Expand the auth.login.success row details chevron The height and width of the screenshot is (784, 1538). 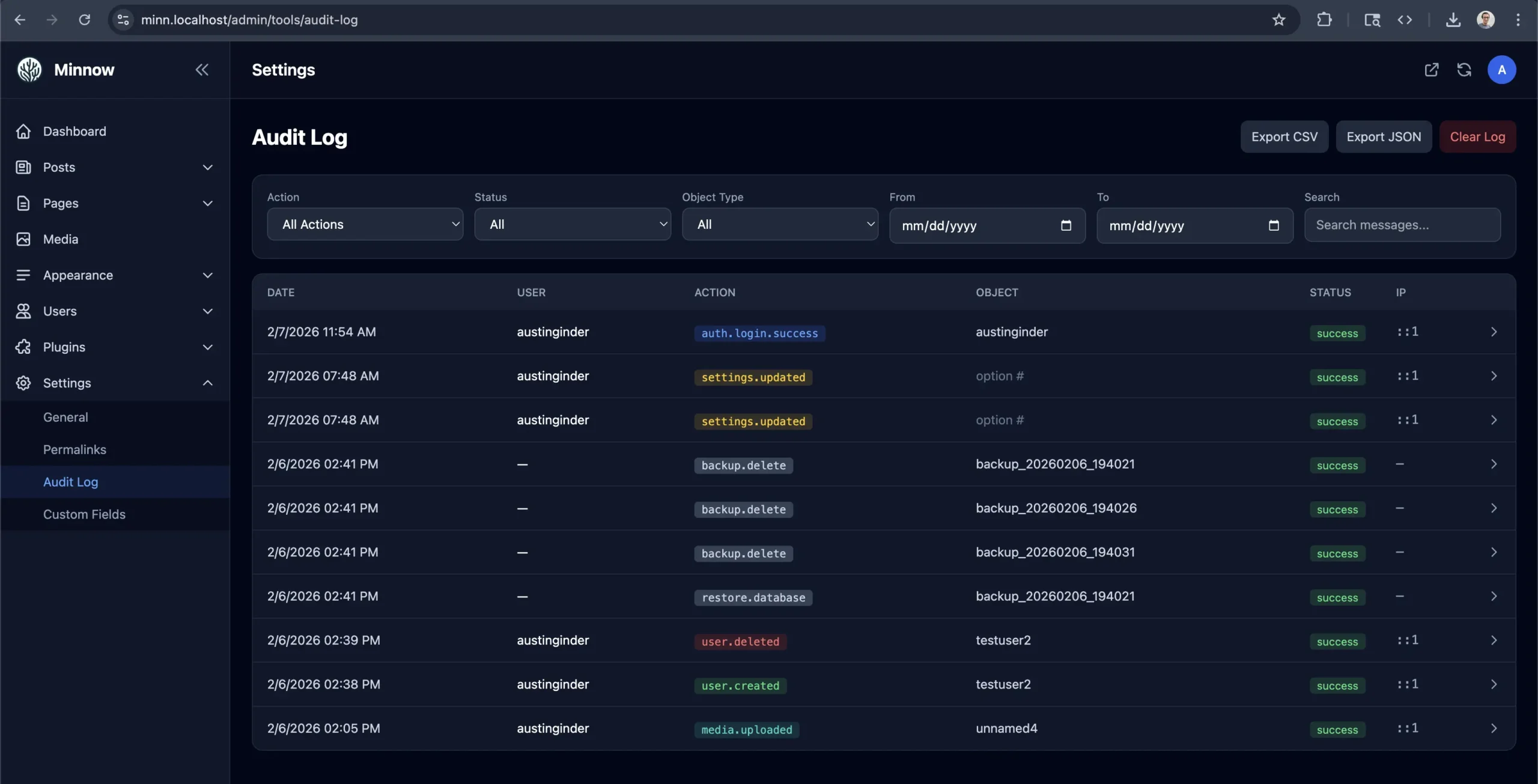click(1494, 332)
